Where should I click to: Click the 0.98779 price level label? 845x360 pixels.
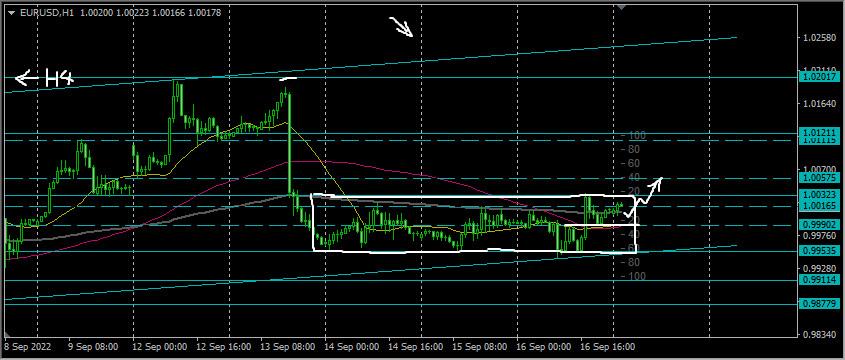tap(818, 303)
